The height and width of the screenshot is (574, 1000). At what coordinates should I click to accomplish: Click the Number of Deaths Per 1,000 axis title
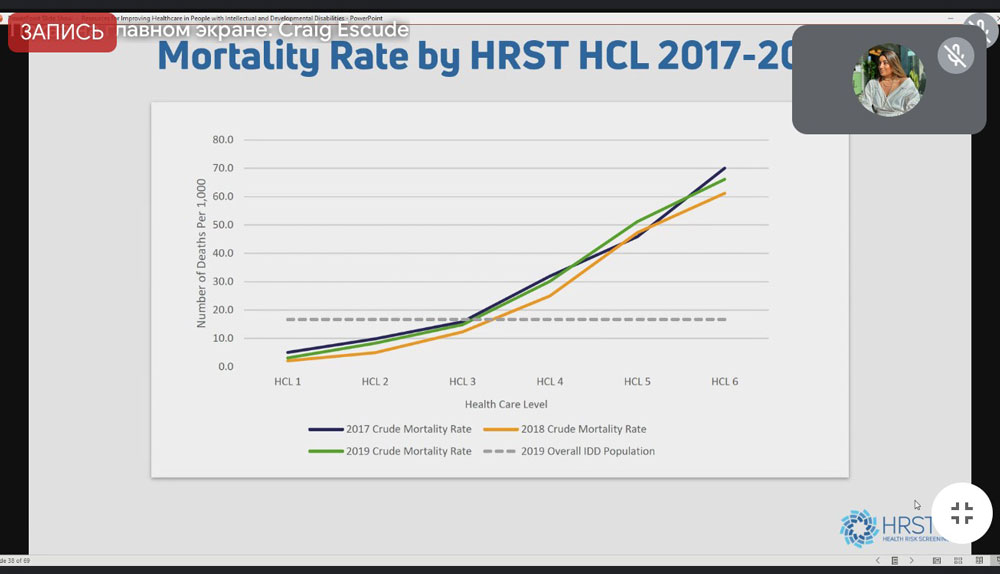[201, 253]
